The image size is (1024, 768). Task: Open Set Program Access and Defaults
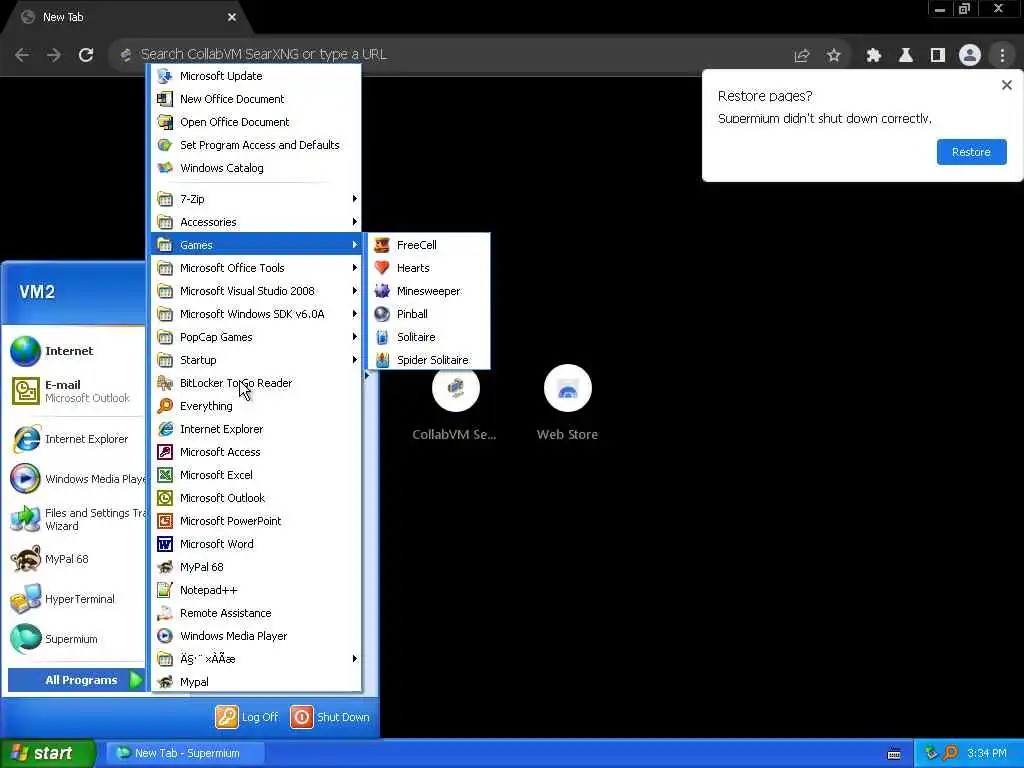point(256,145)
